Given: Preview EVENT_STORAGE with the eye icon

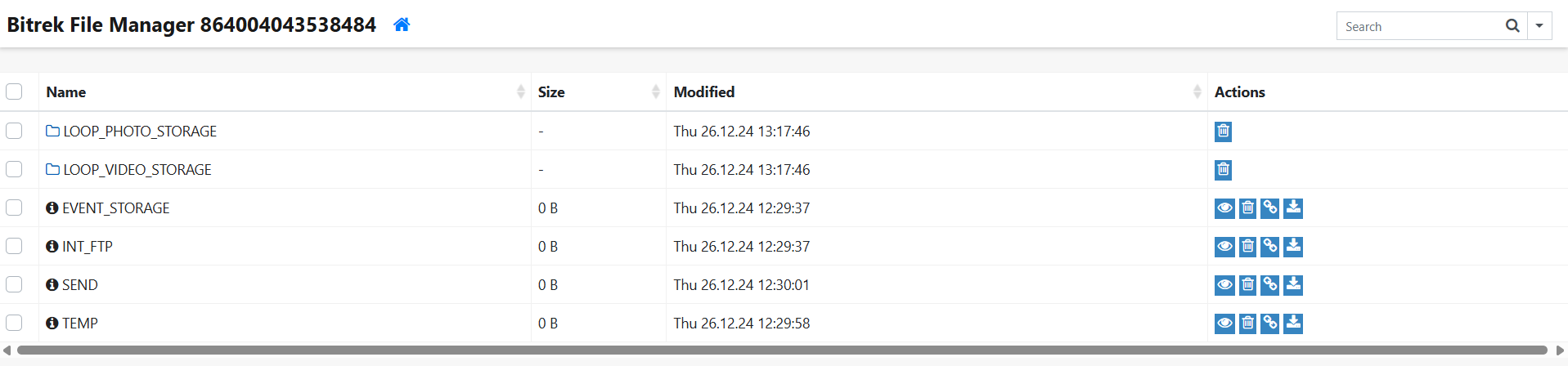Looking at the screenshot, I should click(x=1224, y=208).
